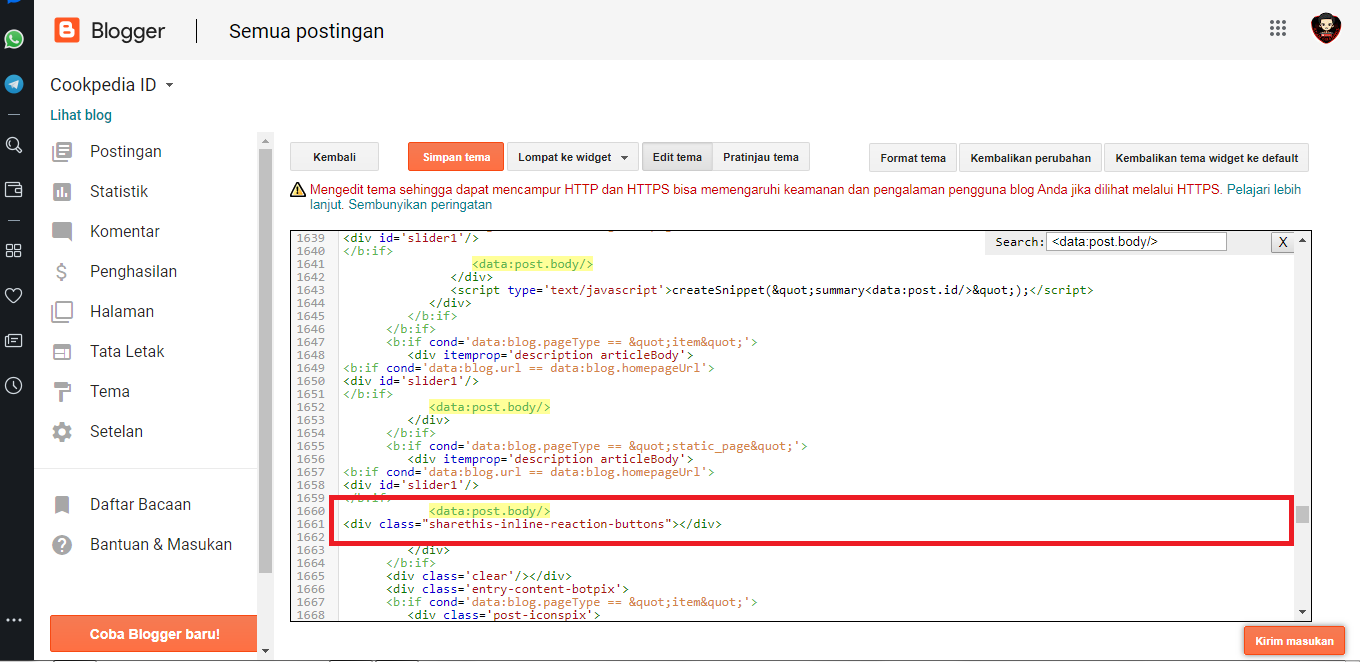Viewport: 1360px width, 662px height.
Task: Open the Google apps grid
Action: click(x=1277, y=28)
